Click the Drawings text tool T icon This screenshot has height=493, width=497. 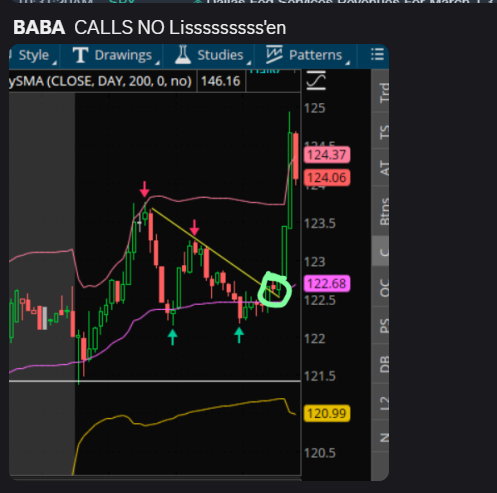[80, 55]
